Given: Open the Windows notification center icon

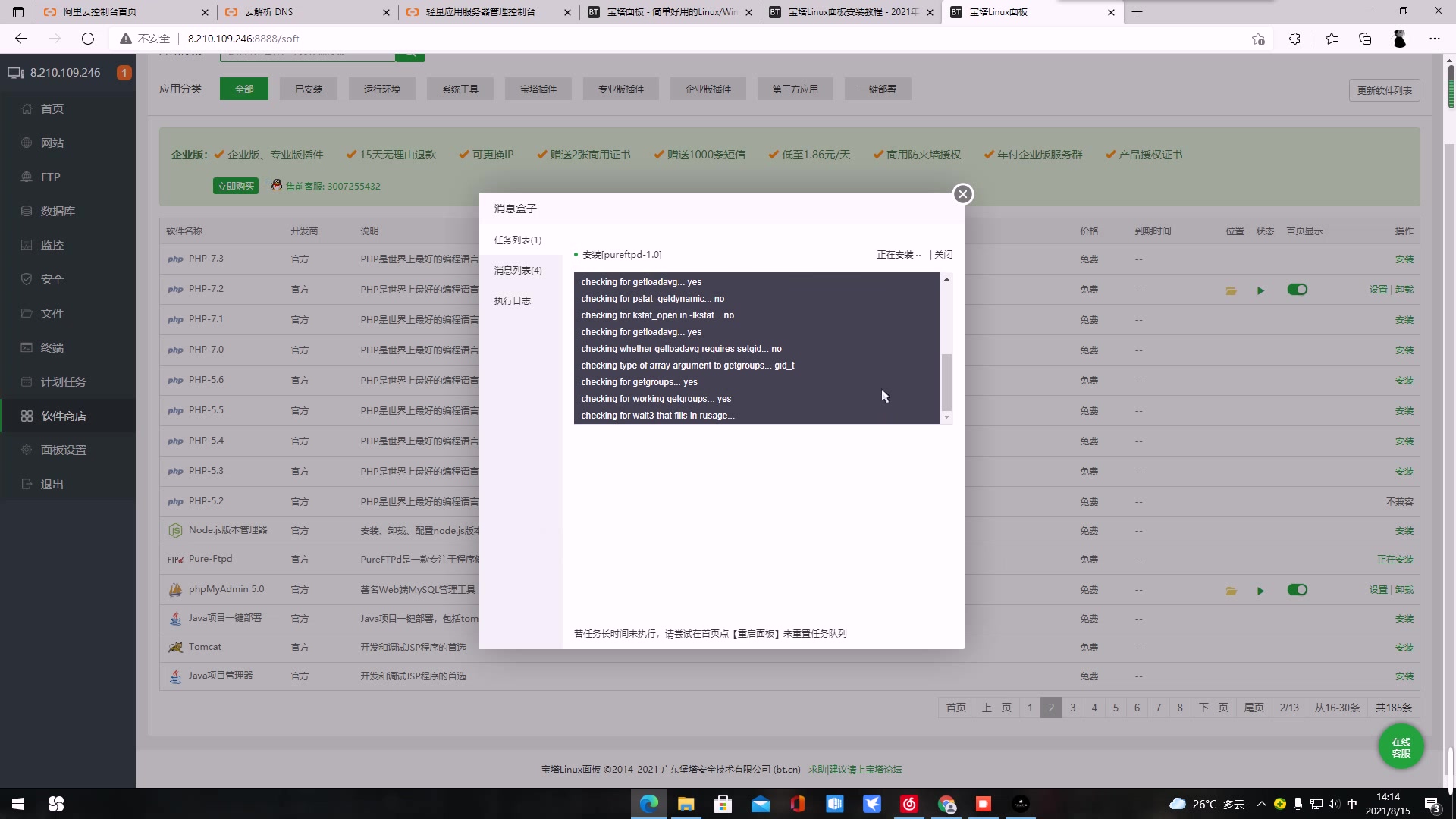Looking at the screenshot, I should 1432,805.
